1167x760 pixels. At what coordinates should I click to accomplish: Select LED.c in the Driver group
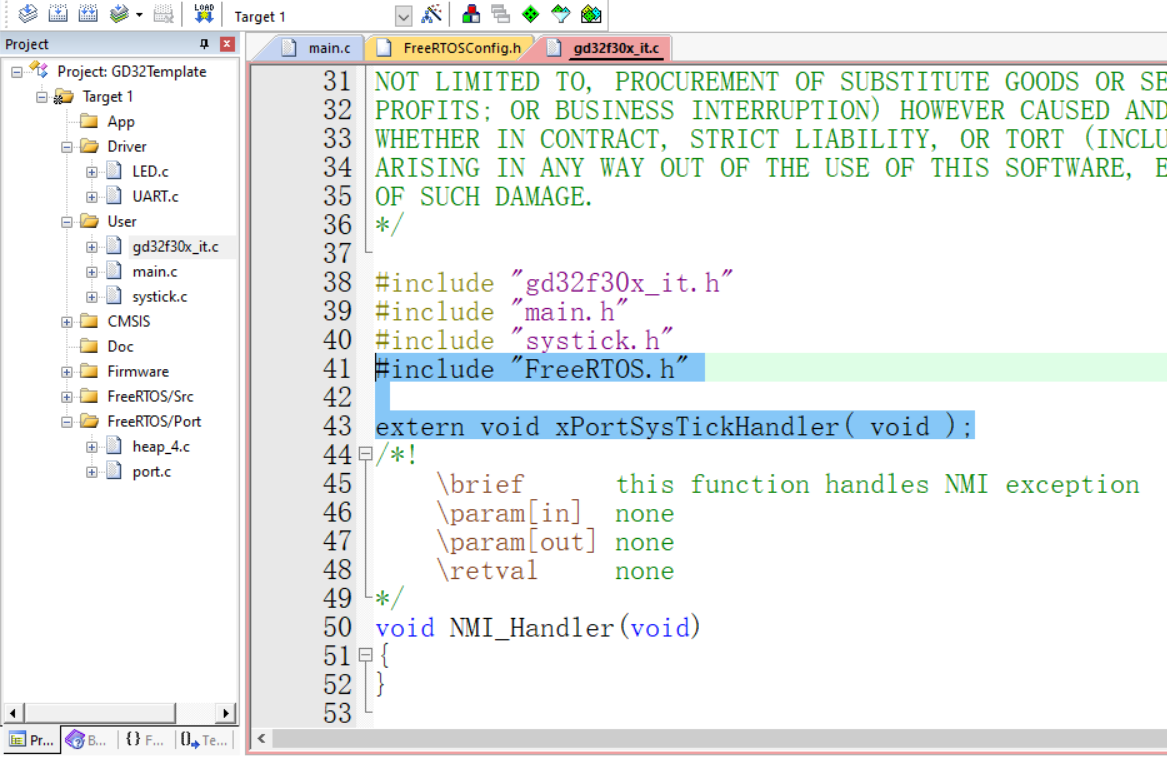150,171
